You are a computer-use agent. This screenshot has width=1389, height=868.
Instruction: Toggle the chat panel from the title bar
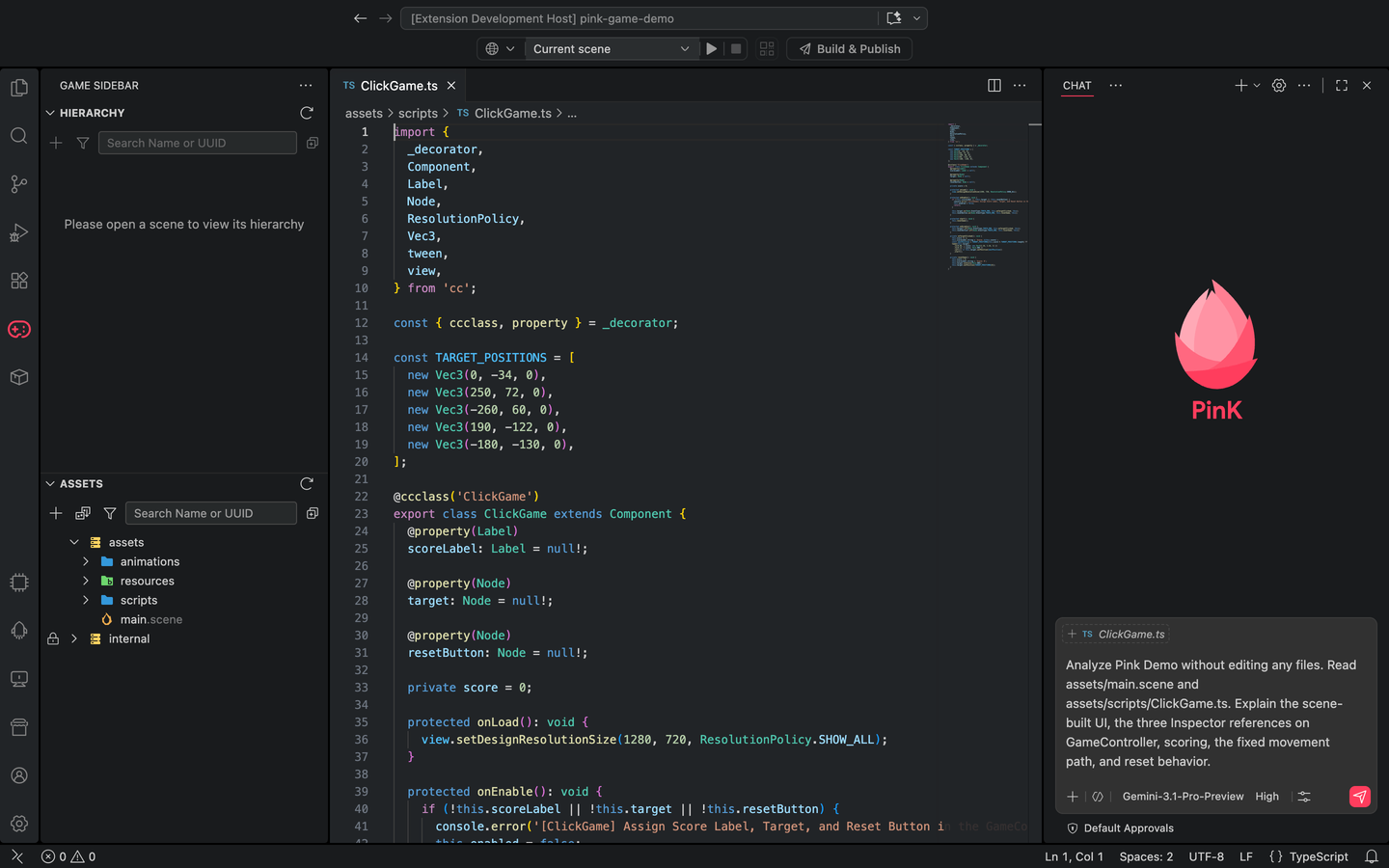pyautogui.click(x=894, y=18)
